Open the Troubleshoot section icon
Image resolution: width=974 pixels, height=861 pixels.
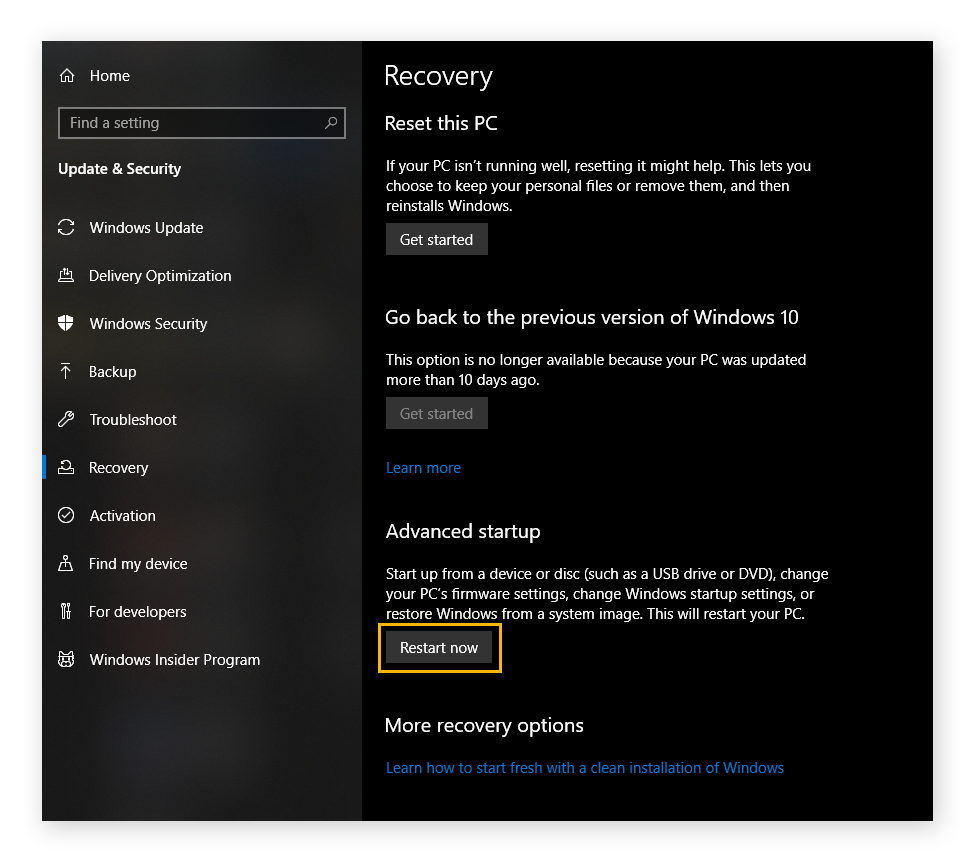[x=65, y=419]
